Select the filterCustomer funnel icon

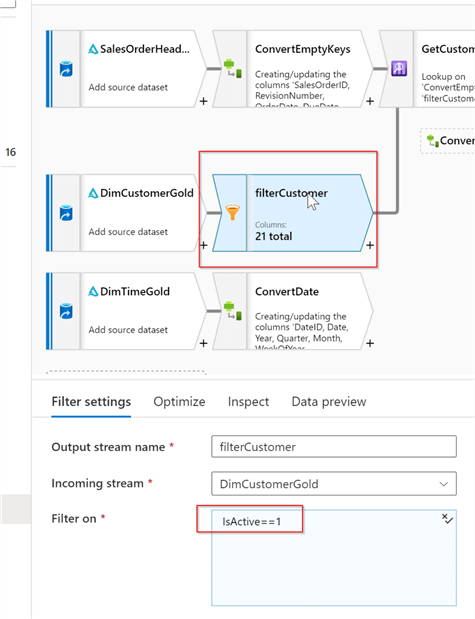click(x=233, y=212)
